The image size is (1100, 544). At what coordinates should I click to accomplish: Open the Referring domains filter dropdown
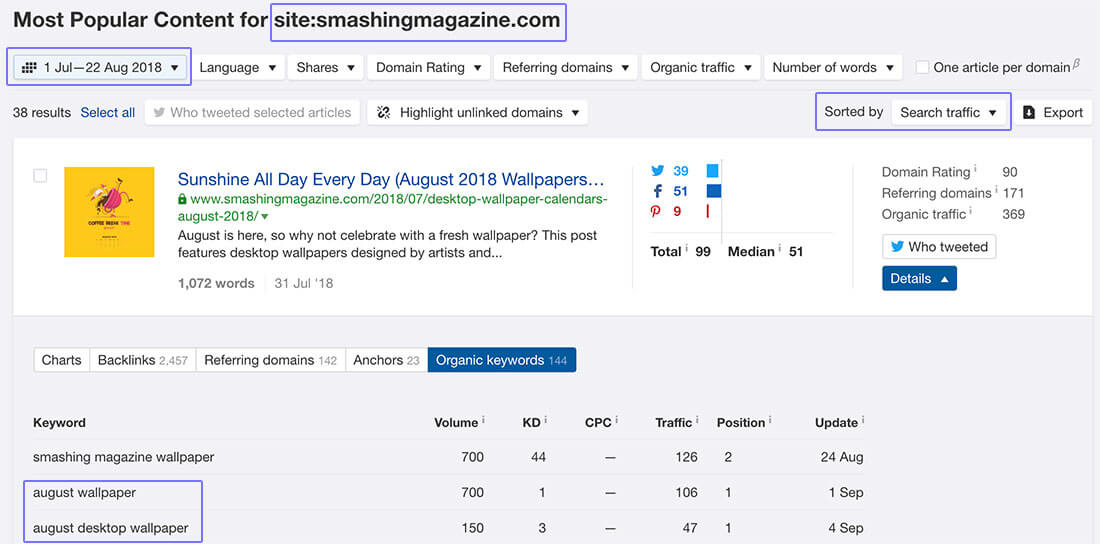[x=565, y=68]
